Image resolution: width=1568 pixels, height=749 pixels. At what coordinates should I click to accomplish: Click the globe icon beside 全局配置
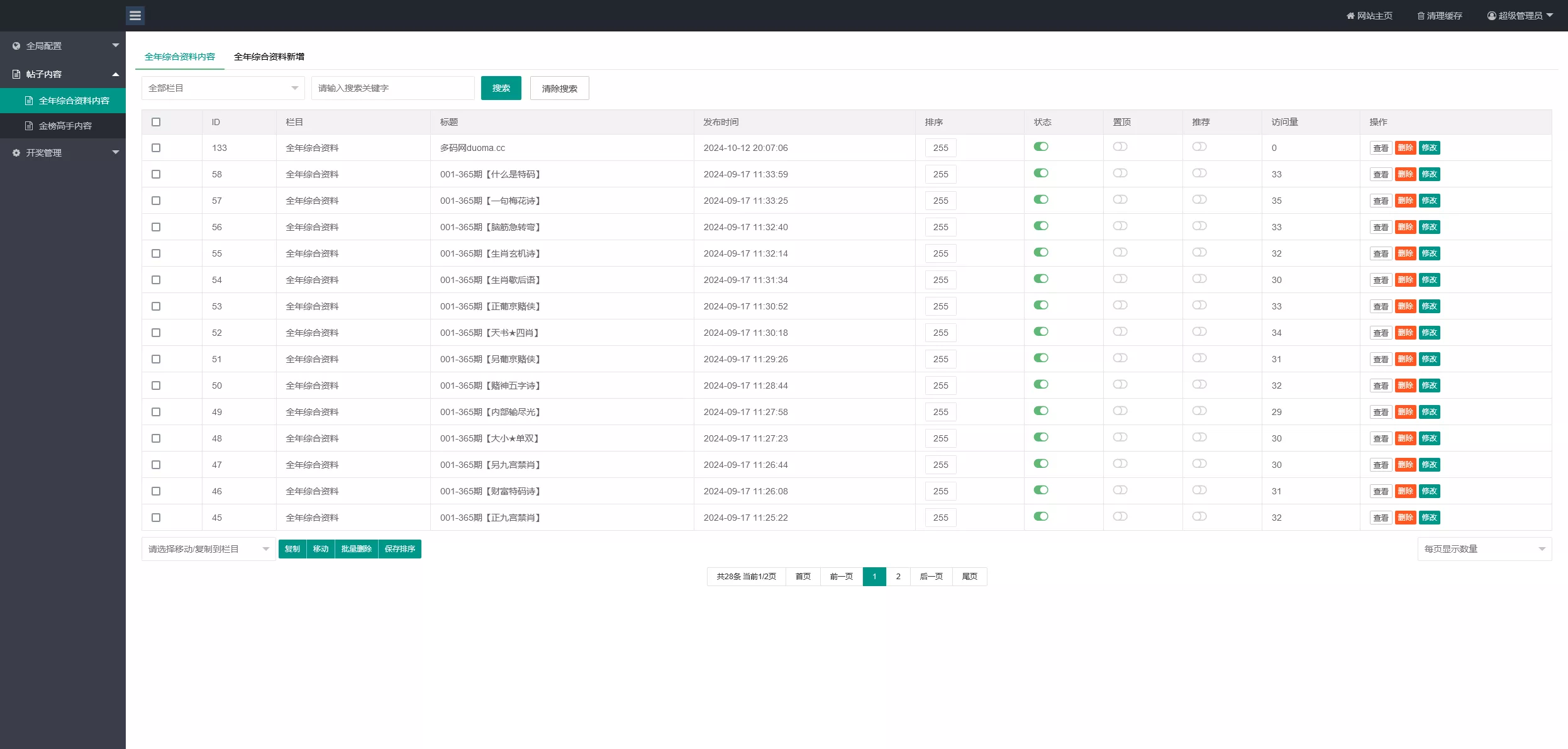(16, 46)
